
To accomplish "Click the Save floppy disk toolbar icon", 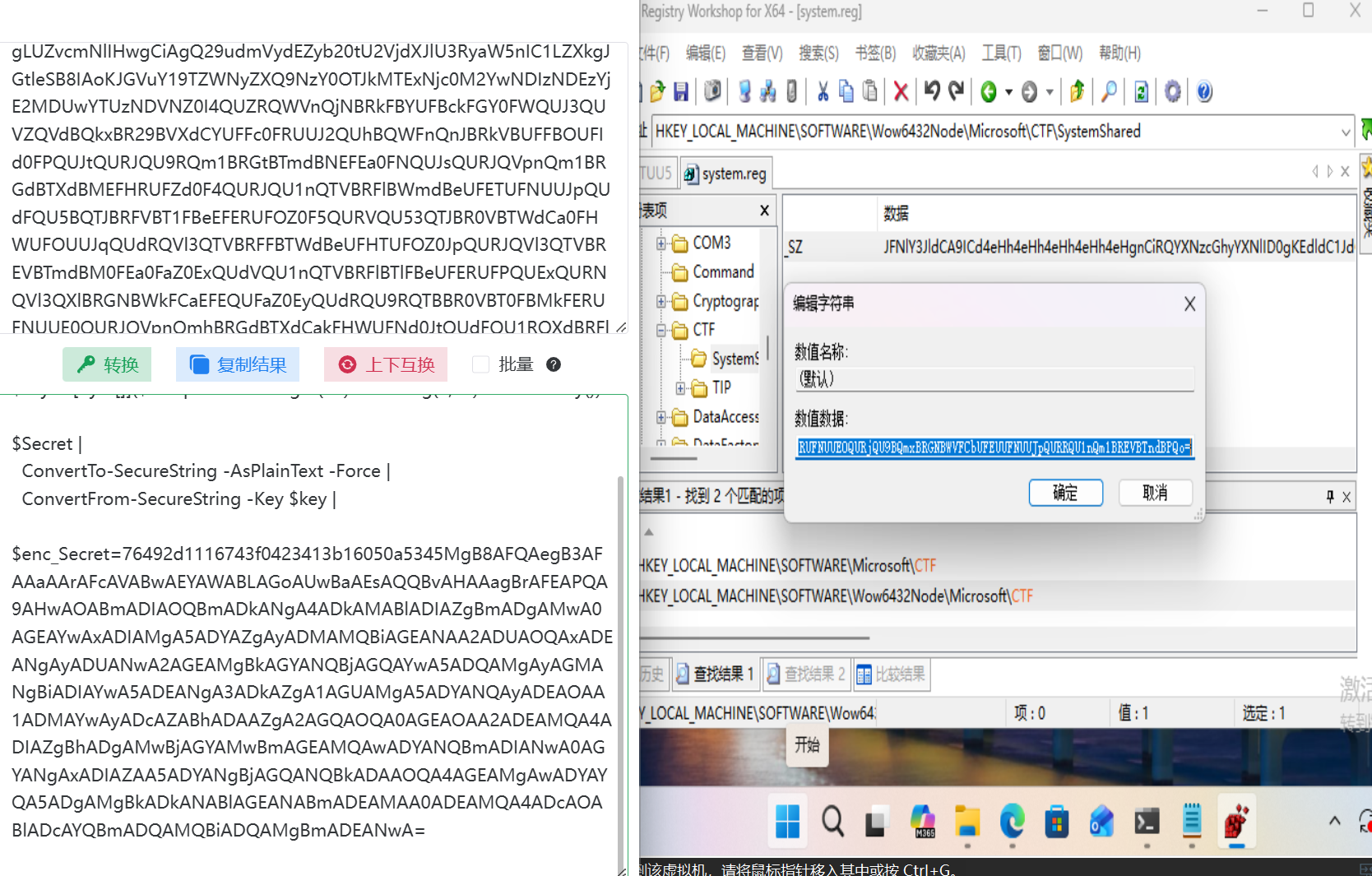I will coord(680,91).
